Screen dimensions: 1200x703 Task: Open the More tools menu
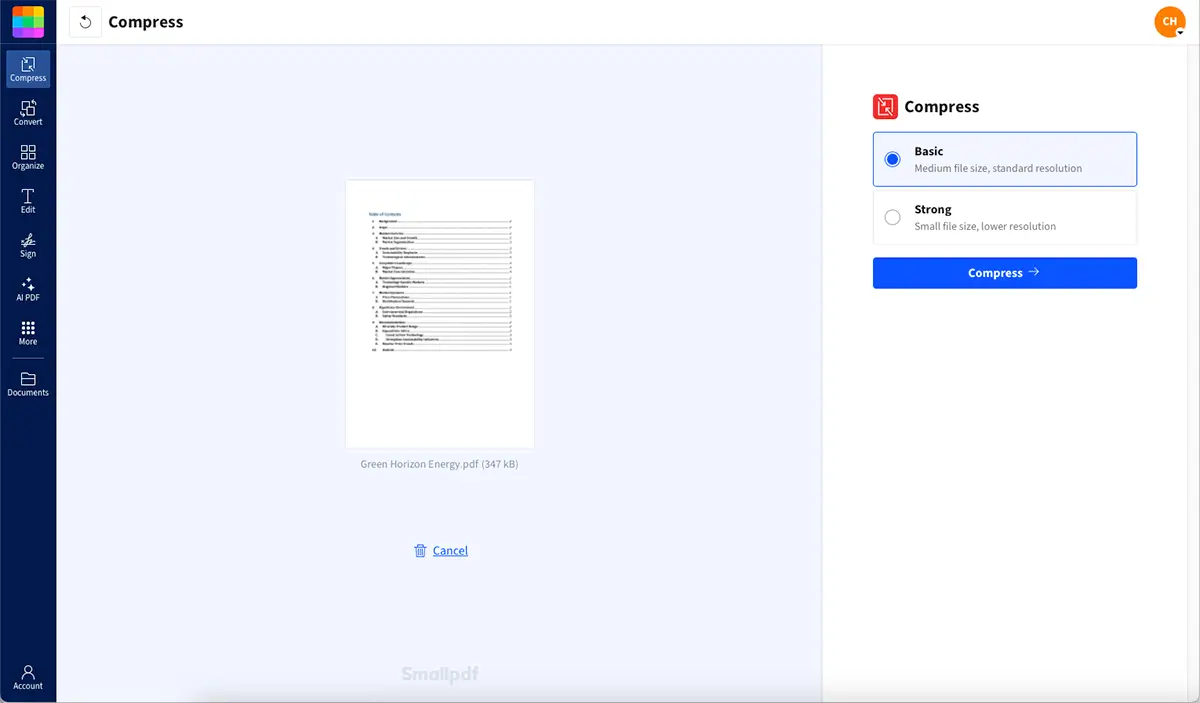click(x=27, y=333)
